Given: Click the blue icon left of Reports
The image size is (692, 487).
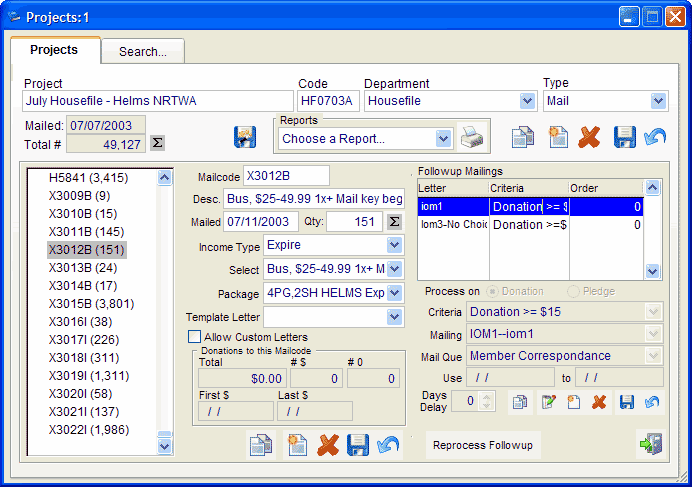Looking at the screenshot, I should point(245,137).
